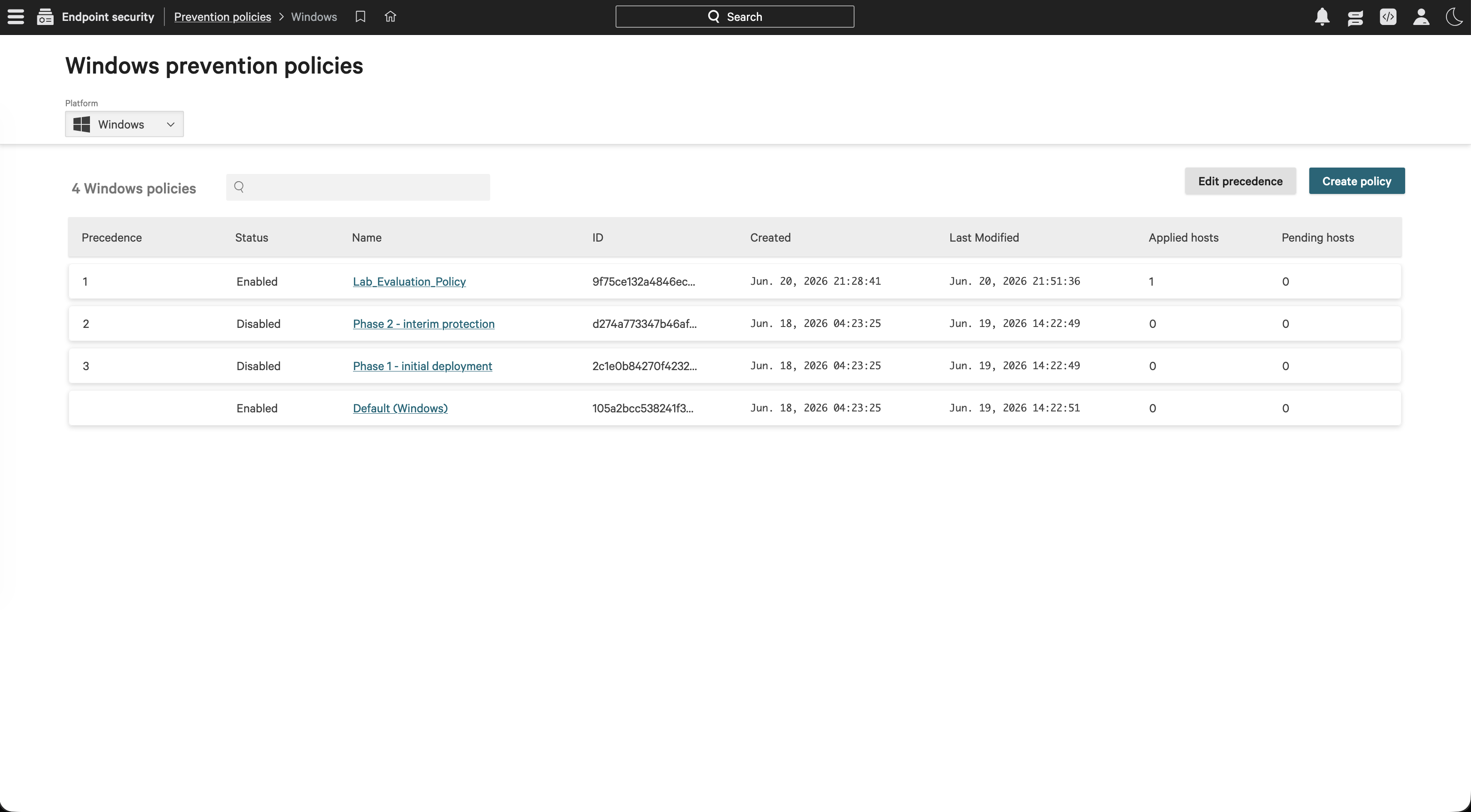Viewport: 1471px width, 812px height.
Task: Open the Charlotte AI chat icon
Action: coord(1355,17)
